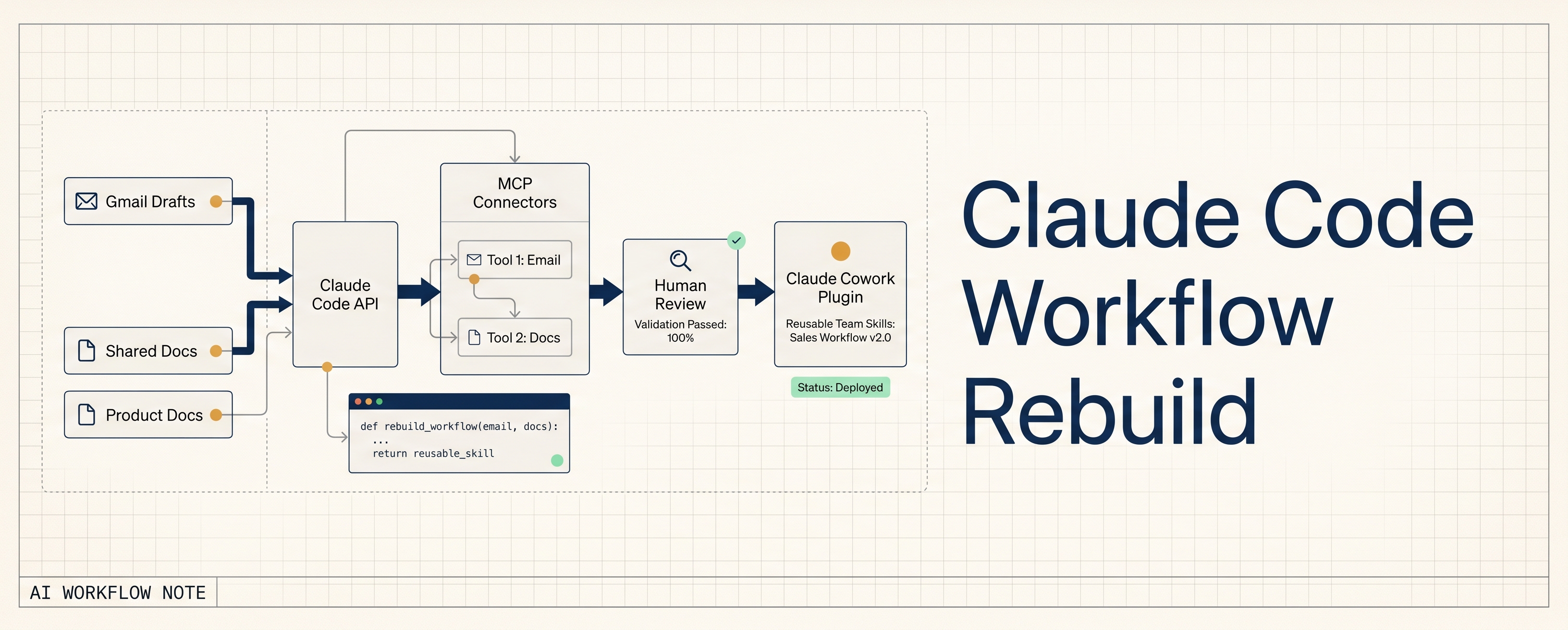1568x630 pixels.
Task: Click the green status dot in code window
Action: click(557, 461)
